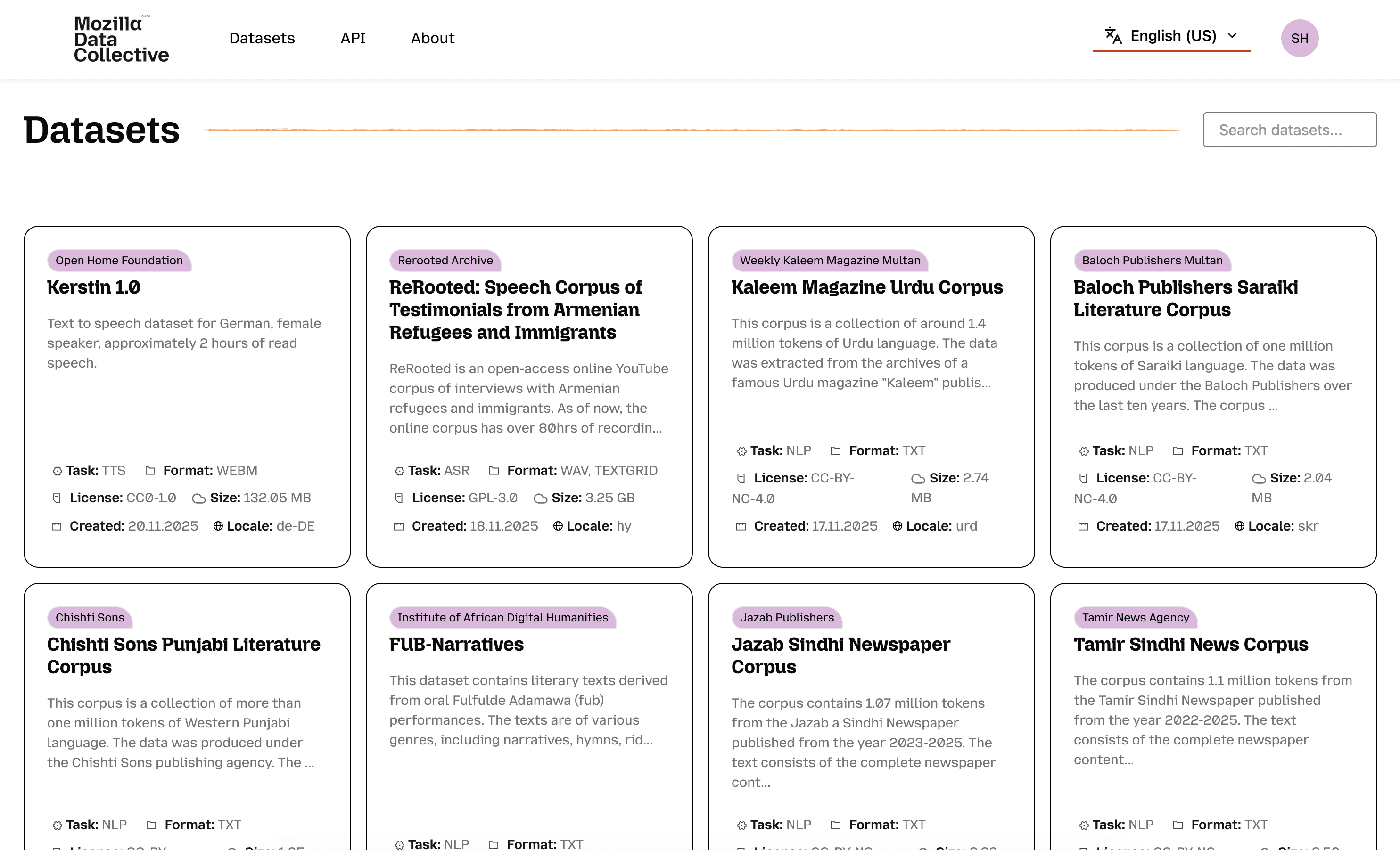This screenshot has height=850, width=1400.
Task: Click the Mozilla Data Collective logo
Action: tap(121, 39)
